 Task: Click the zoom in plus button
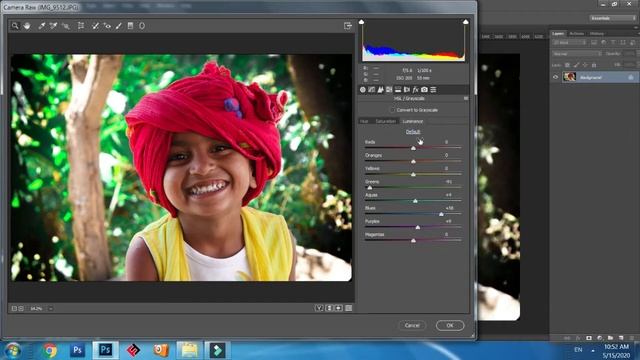21,309
